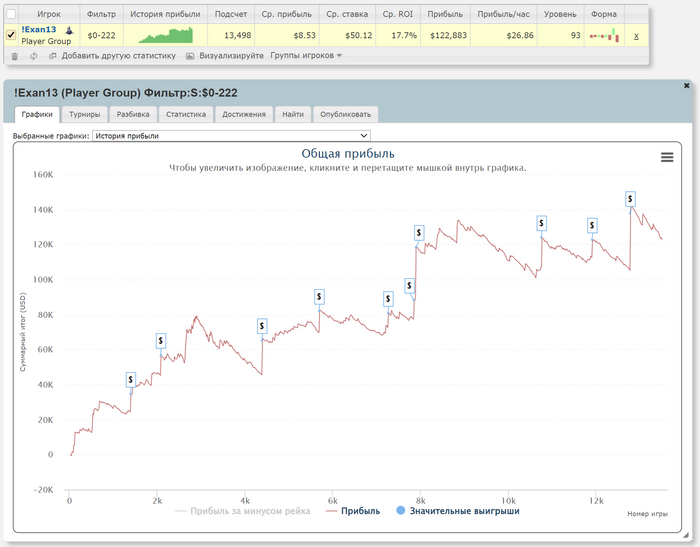
Task: Sort by the Ср. ставка column header
Action: coord(347,14)
